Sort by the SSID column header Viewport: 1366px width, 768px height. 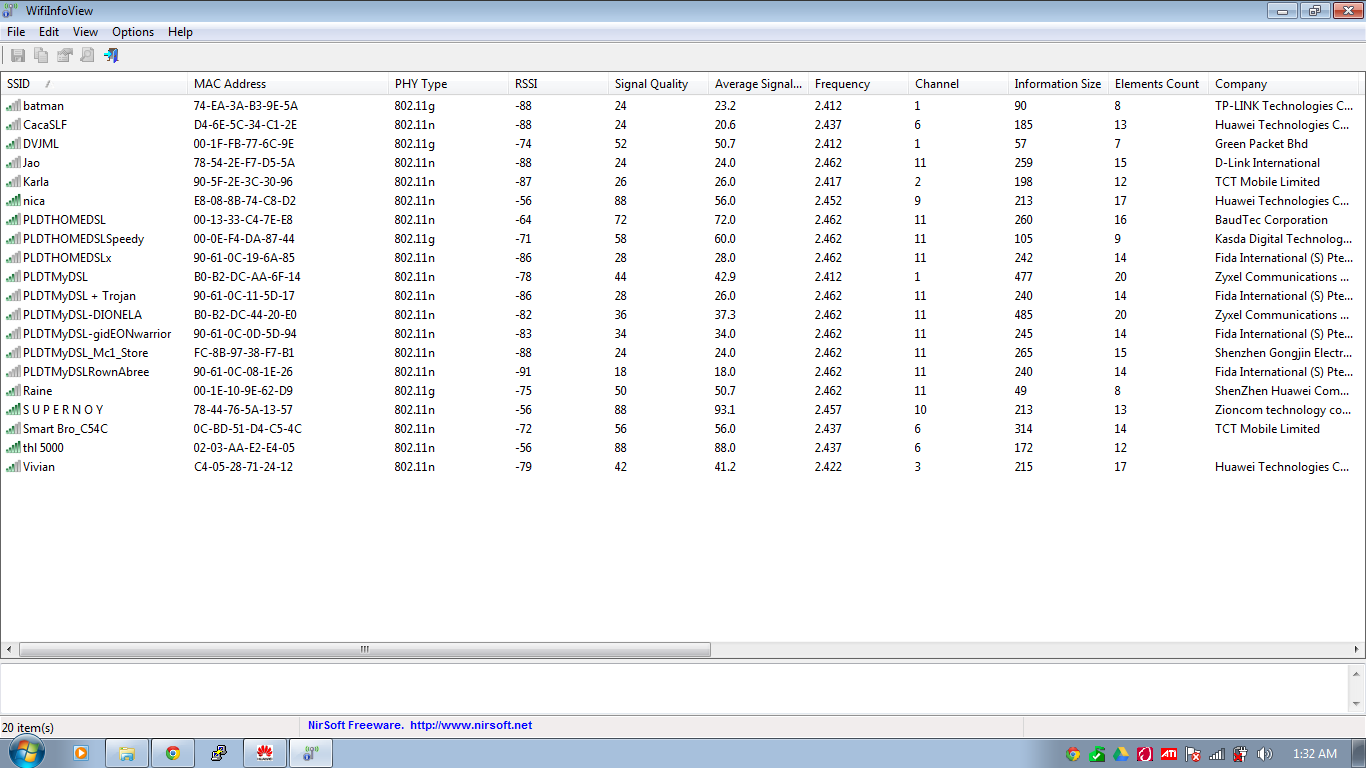pos(94,84)
